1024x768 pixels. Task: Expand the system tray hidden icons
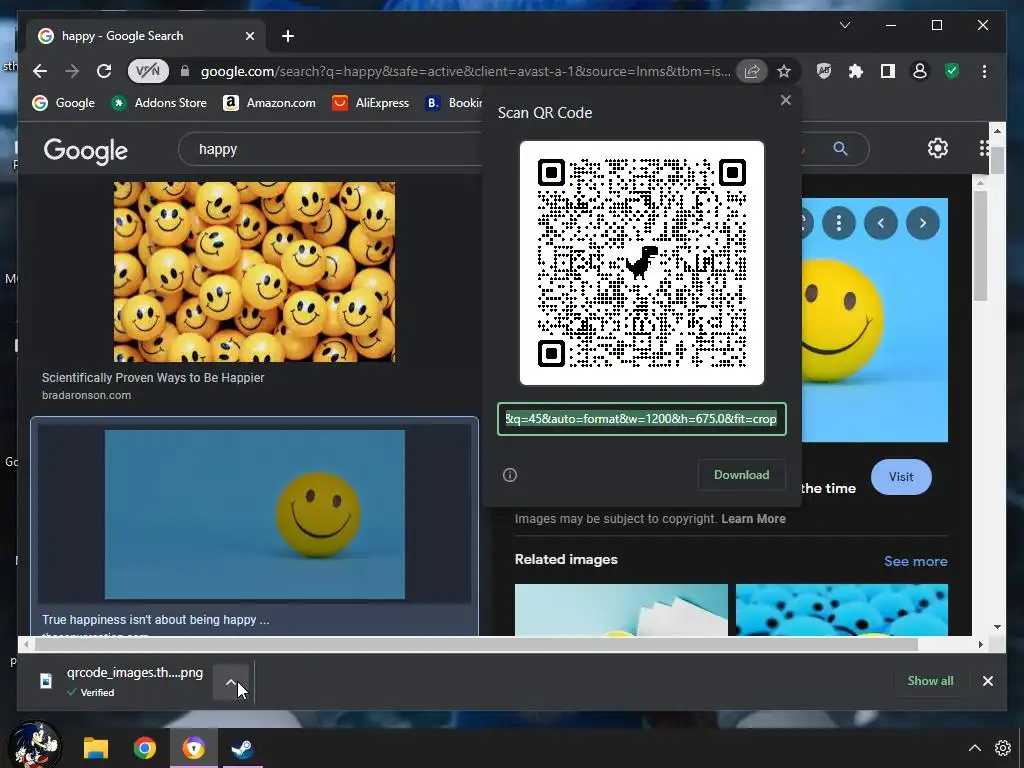tap(974, 748)
